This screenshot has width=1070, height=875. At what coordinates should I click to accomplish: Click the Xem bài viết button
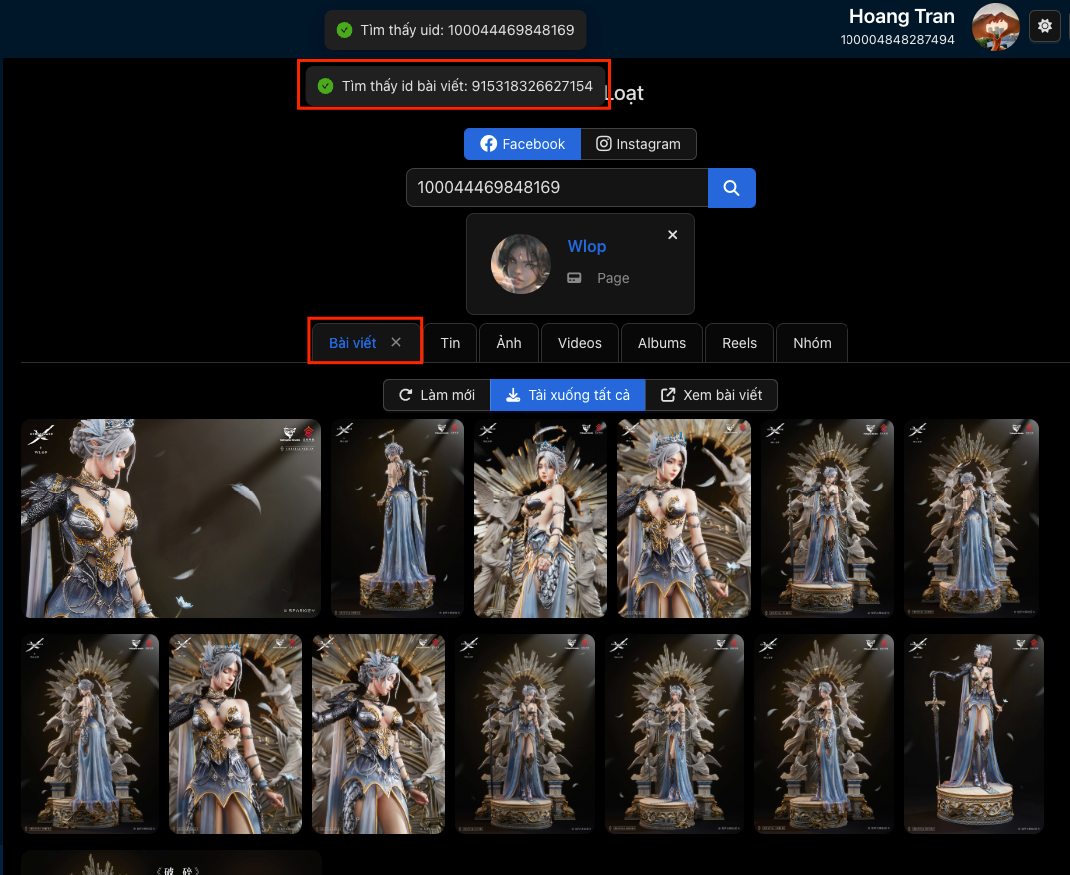(x=711, y=395)
